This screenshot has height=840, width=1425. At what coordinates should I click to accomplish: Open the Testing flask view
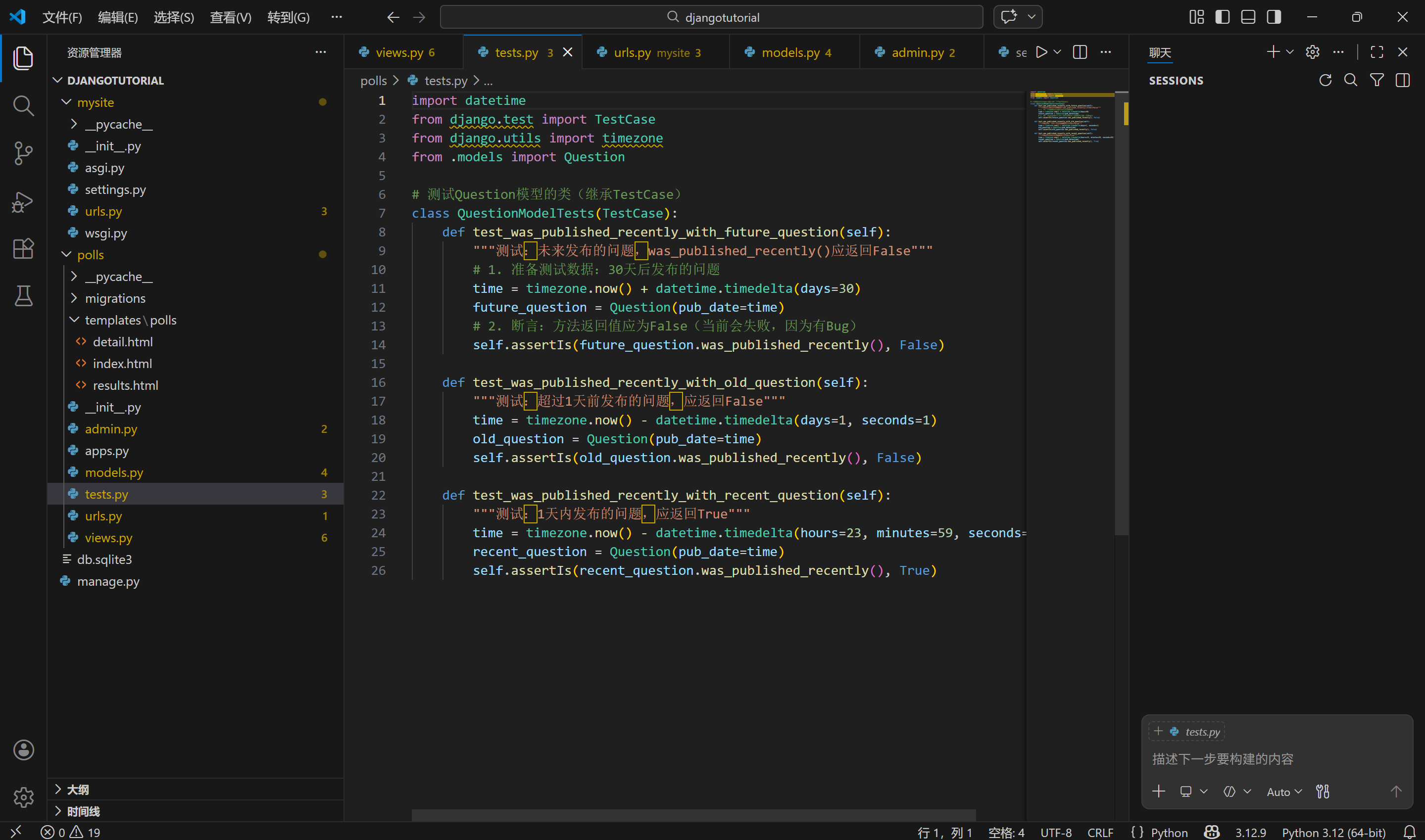tap(23, 295)
